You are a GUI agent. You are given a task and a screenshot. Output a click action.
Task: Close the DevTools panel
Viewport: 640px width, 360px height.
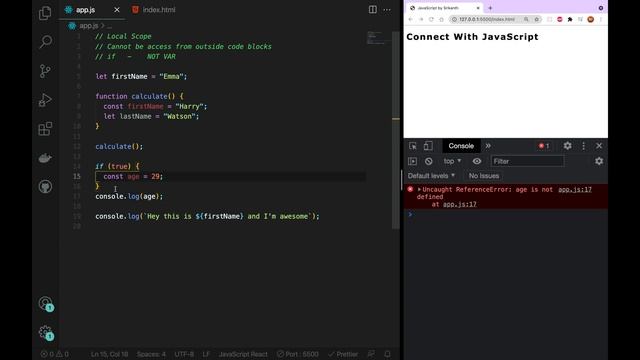click(x=599, y=146)
